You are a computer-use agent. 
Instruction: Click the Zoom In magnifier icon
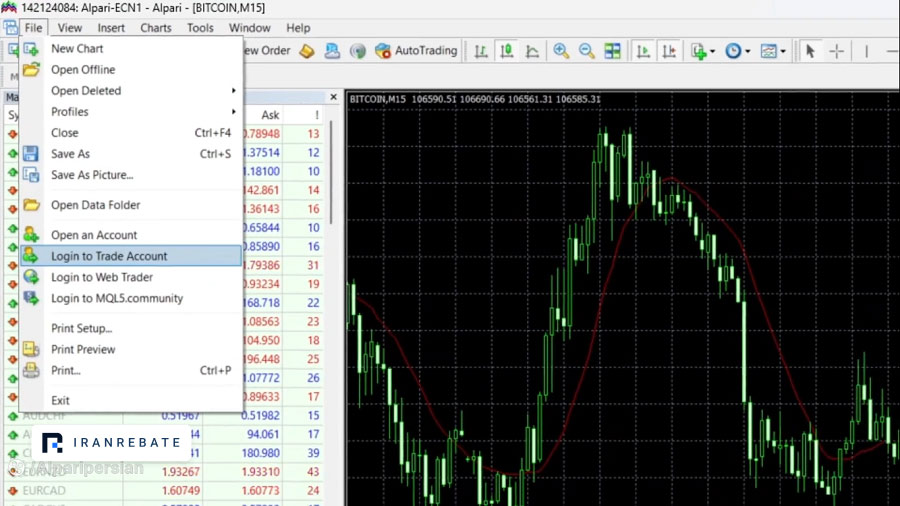(561, 51)
